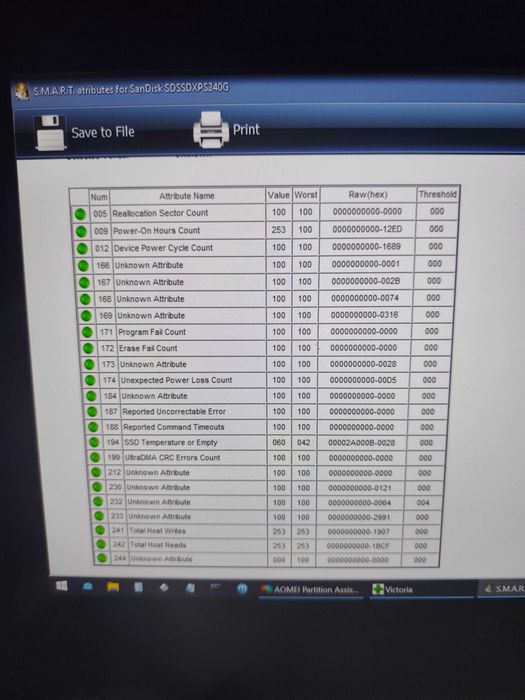Click green dot for UltraDMA CRC Errors Count

tap(95, 458)
